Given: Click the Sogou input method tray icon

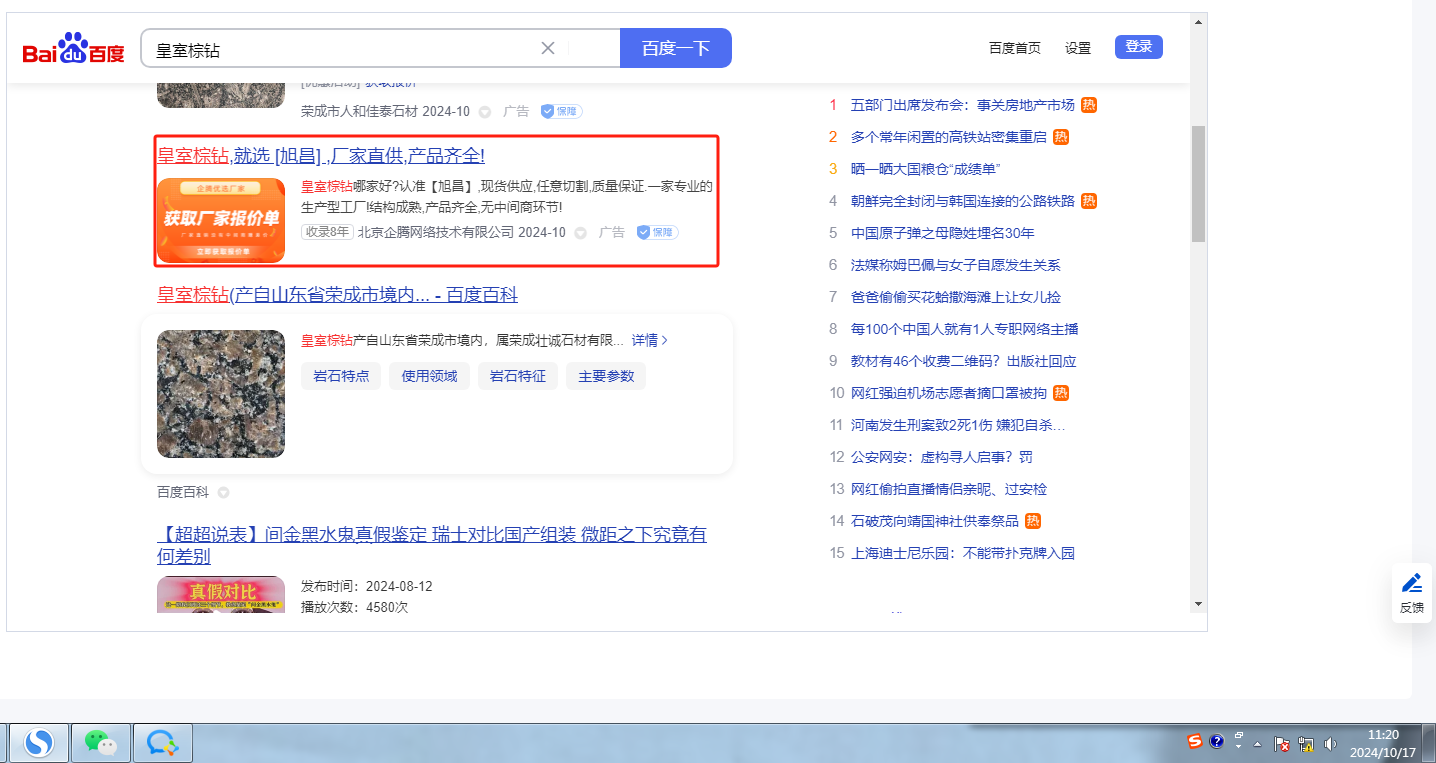Looking at the screenshot, I should [x=1194, y=741].
